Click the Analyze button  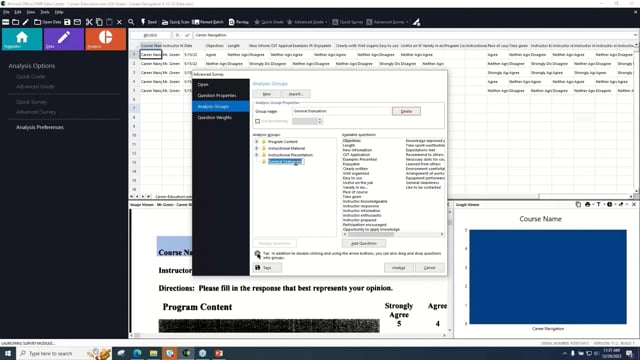pyautogui.click(x=399, y=268)
